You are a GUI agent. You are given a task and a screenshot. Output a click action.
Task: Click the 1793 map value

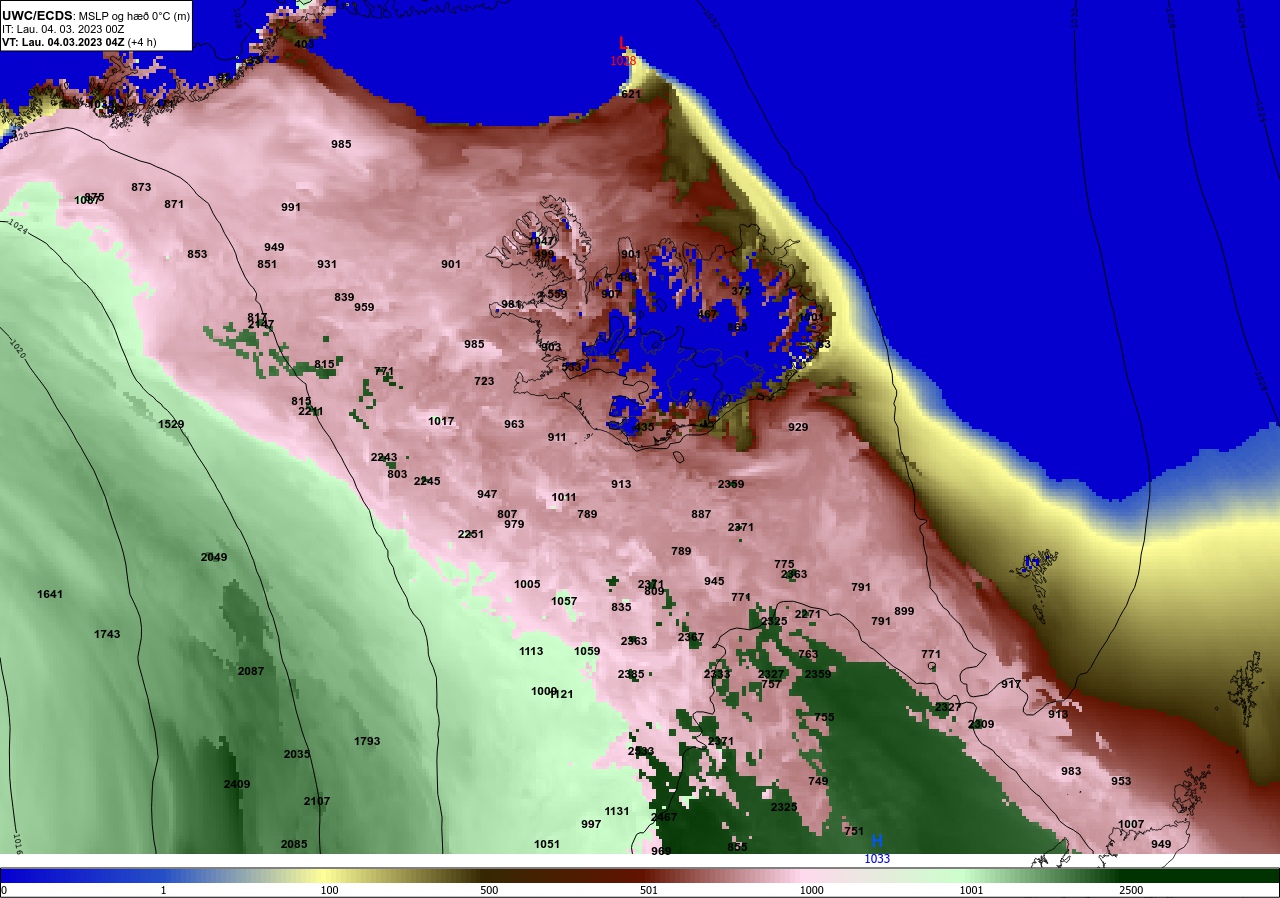(x=367, y=741)
